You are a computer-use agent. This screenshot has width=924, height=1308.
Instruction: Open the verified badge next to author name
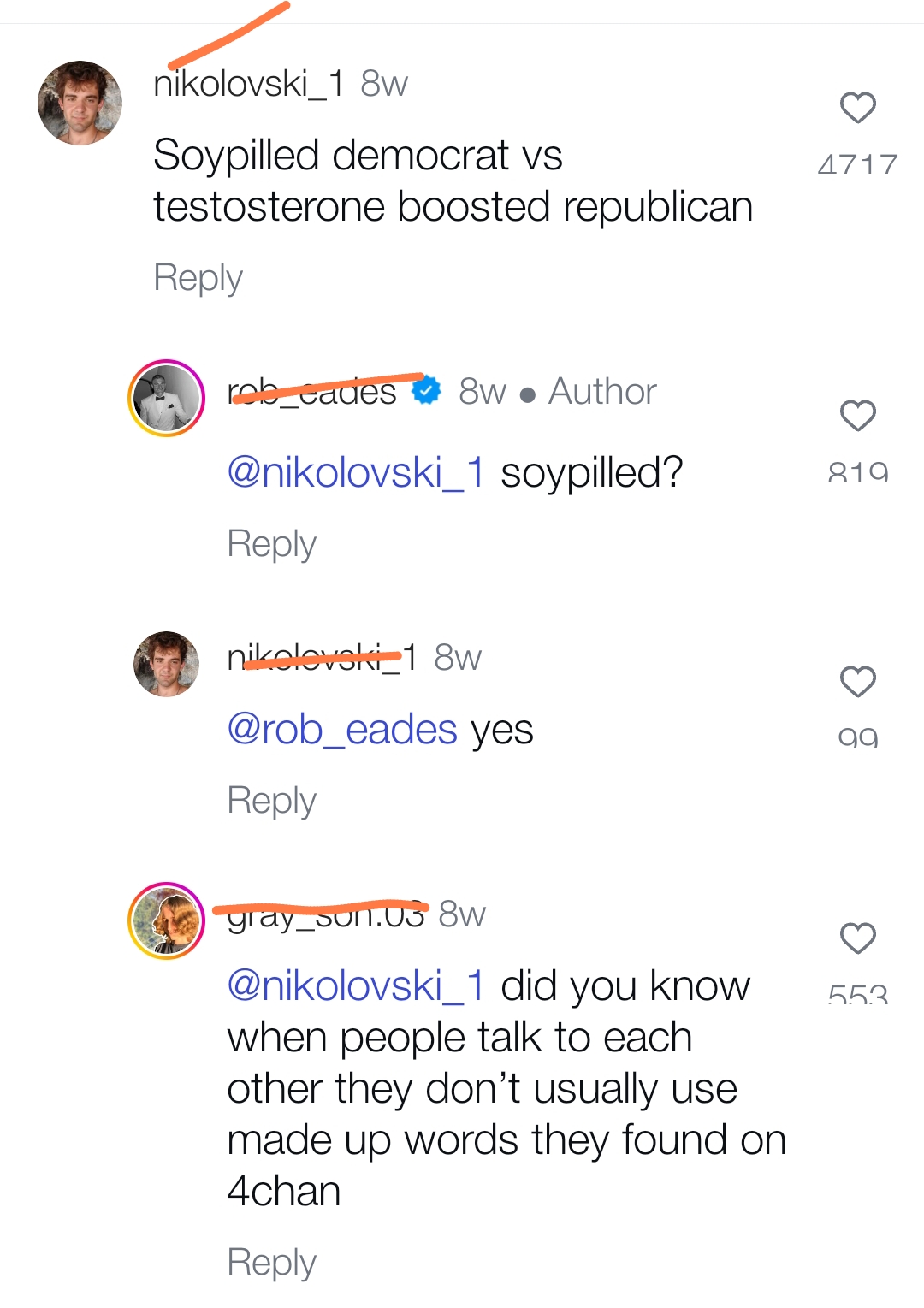click(x=426, y=390)
